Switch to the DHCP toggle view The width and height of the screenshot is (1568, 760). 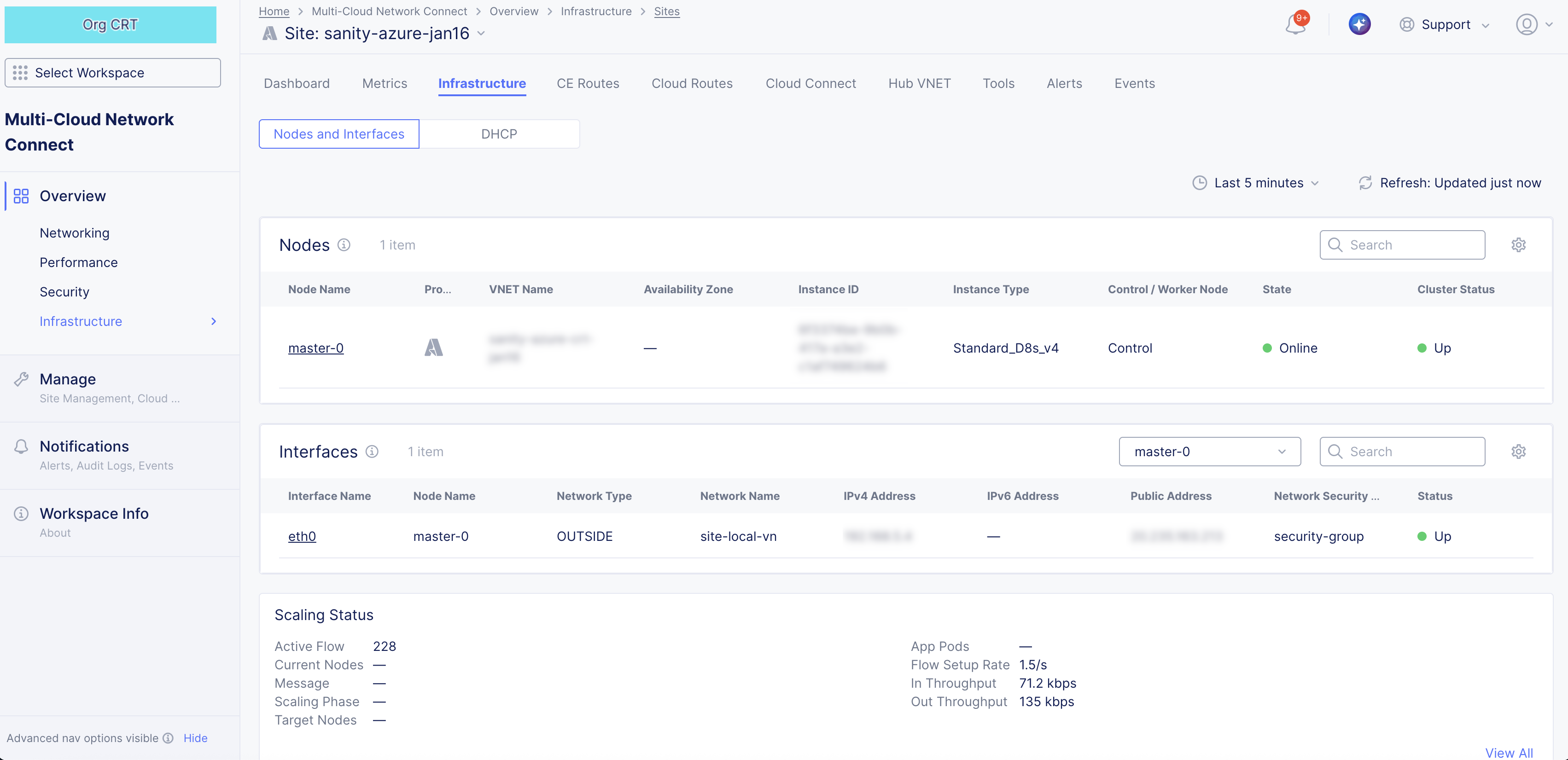499,134
